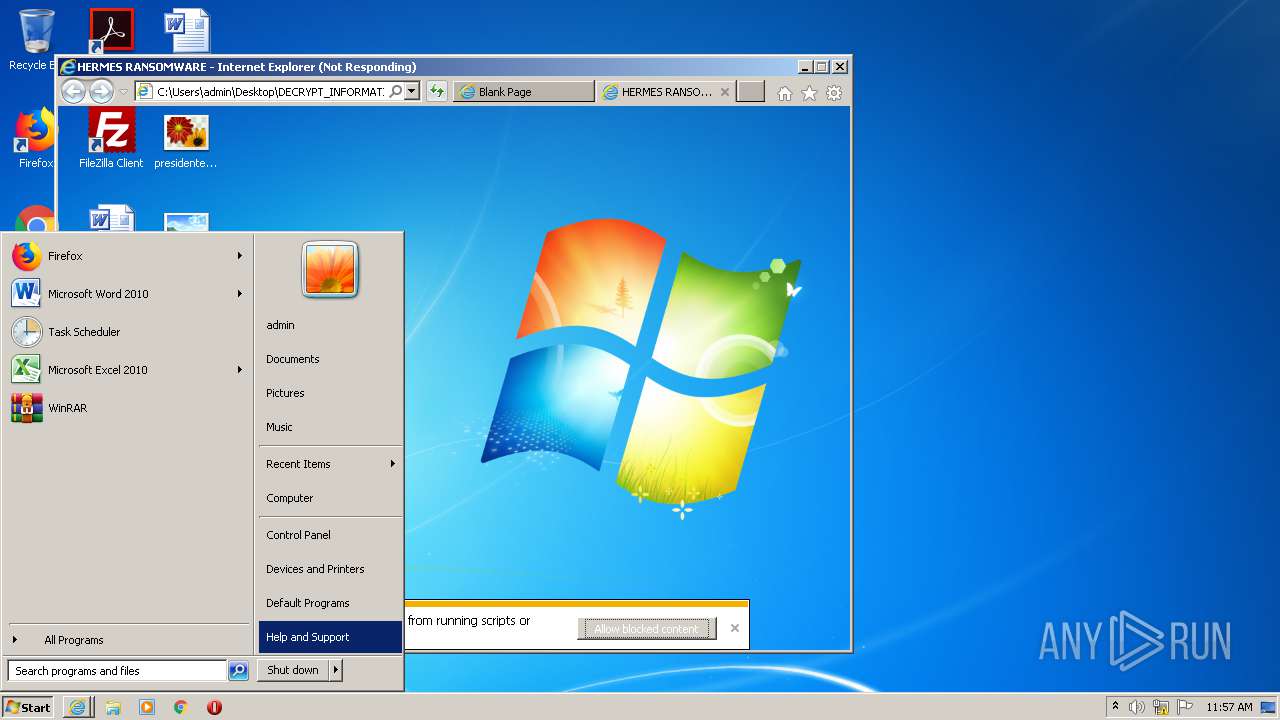Open the recent pages dropdown arrow
Screen dimensions: 1280x720
click(124, 92)
